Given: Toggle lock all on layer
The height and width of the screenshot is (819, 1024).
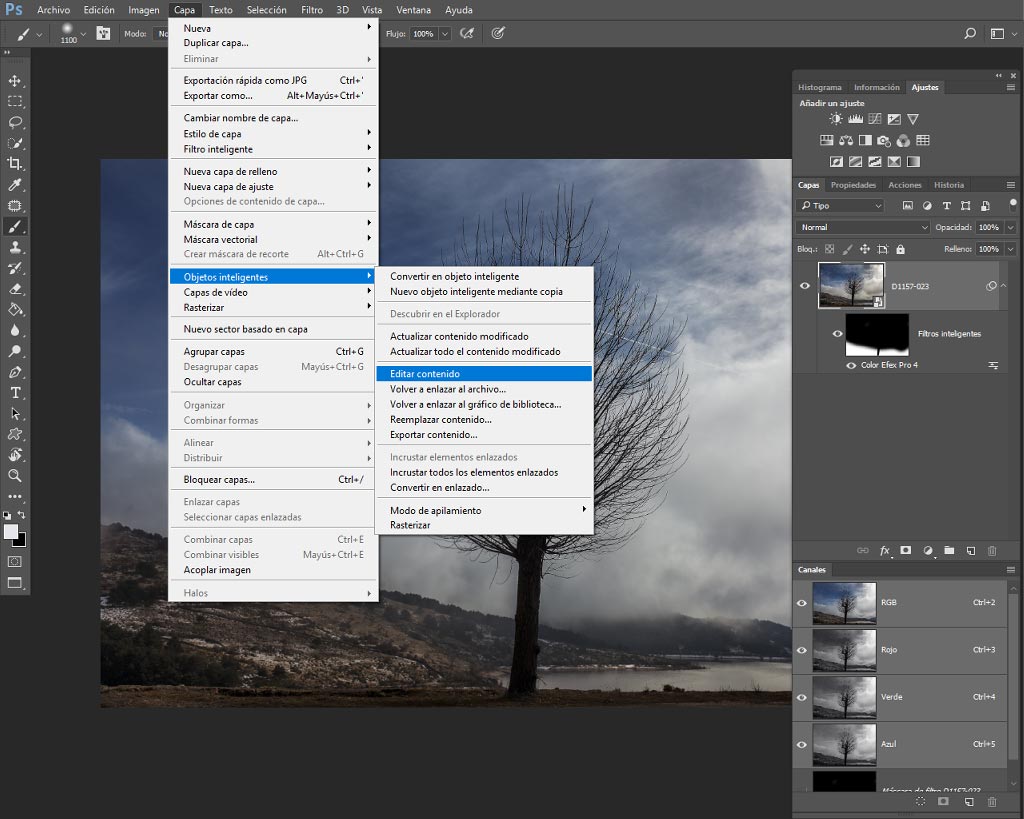Looking at the screenshot, I should (x=901, y=249).
